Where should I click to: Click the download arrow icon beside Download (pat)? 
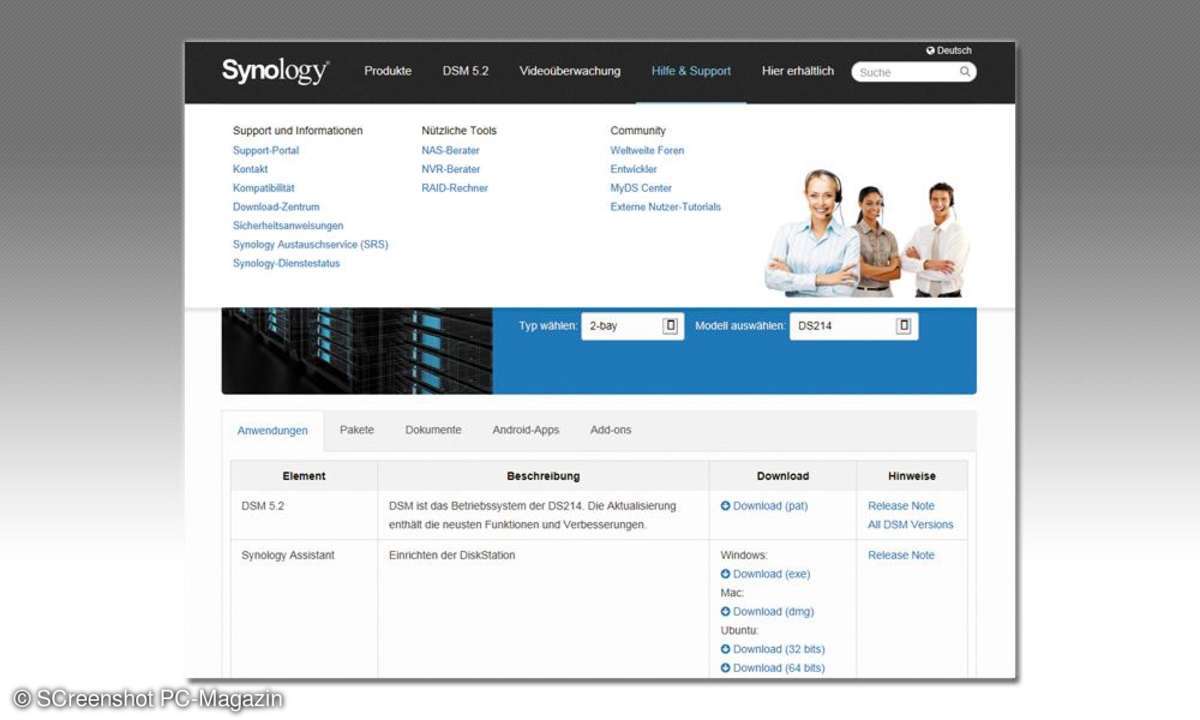726,506
